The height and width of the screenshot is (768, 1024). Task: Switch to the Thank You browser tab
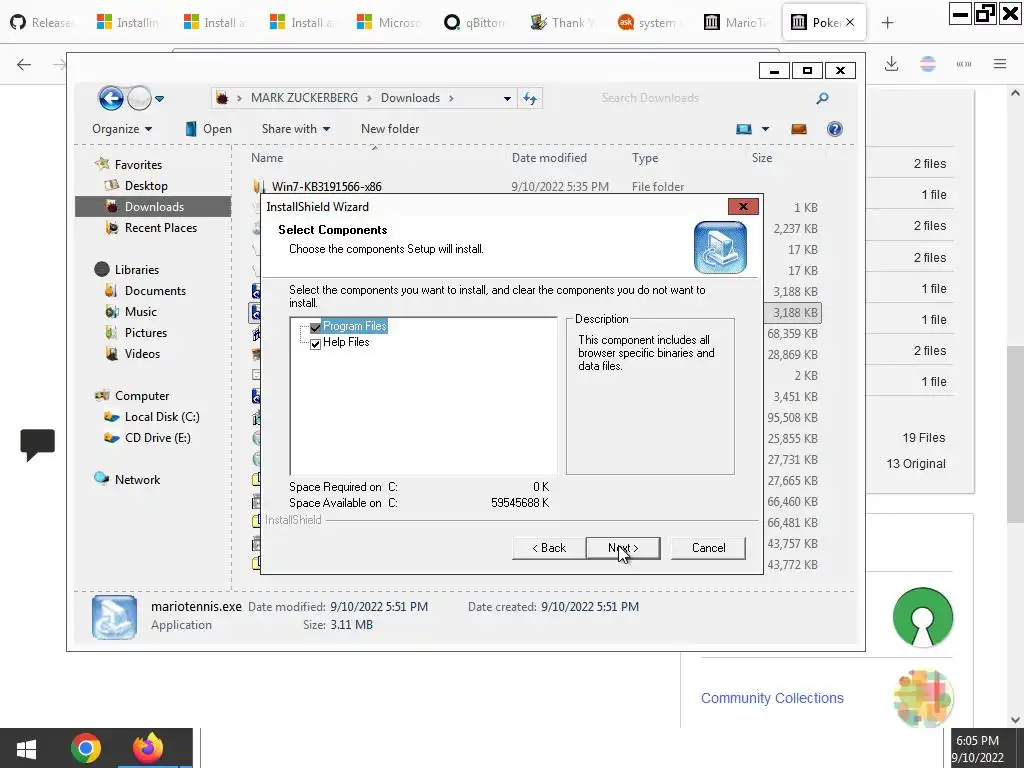click(561, 23)
